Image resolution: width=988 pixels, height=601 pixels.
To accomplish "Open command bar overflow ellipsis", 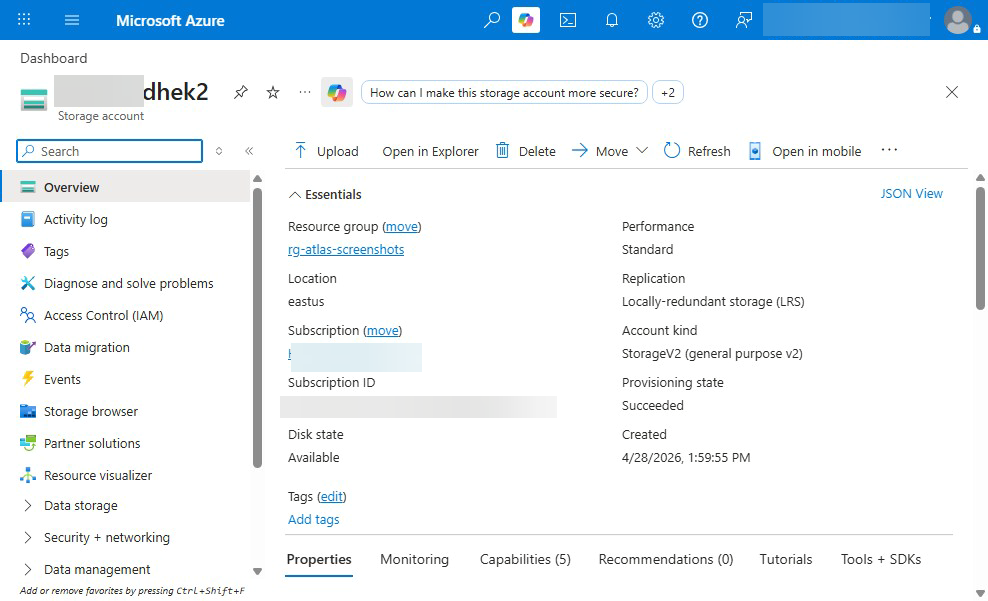I will tap(889, 150).
